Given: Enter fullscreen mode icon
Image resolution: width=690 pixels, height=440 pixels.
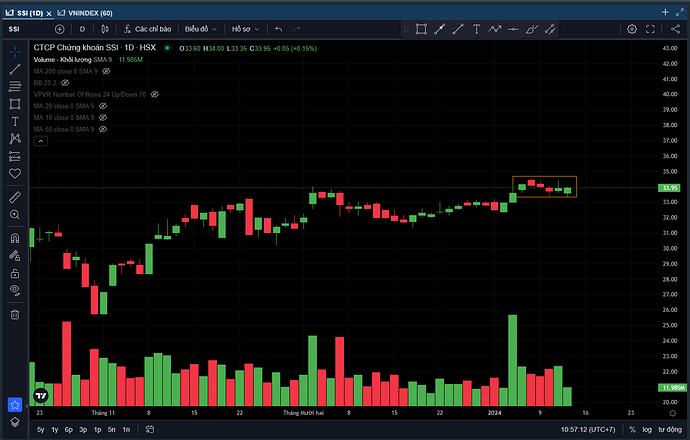Looking at the screenshot, I should click(650, 29).
